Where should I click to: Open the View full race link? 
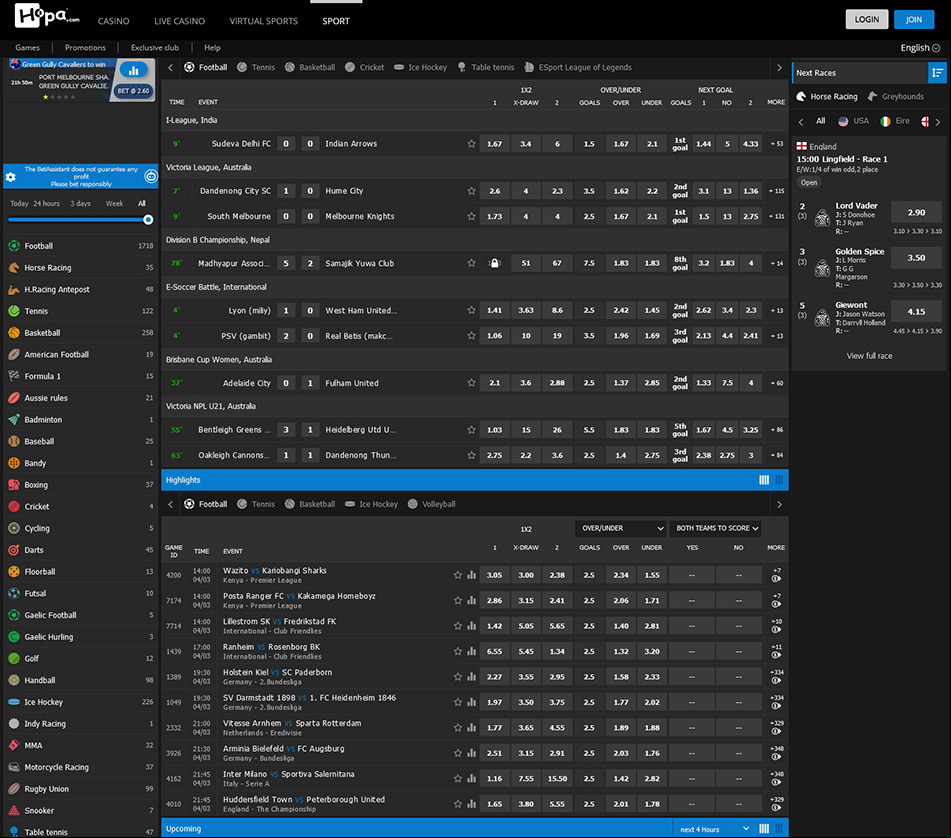tap(869, 356)
